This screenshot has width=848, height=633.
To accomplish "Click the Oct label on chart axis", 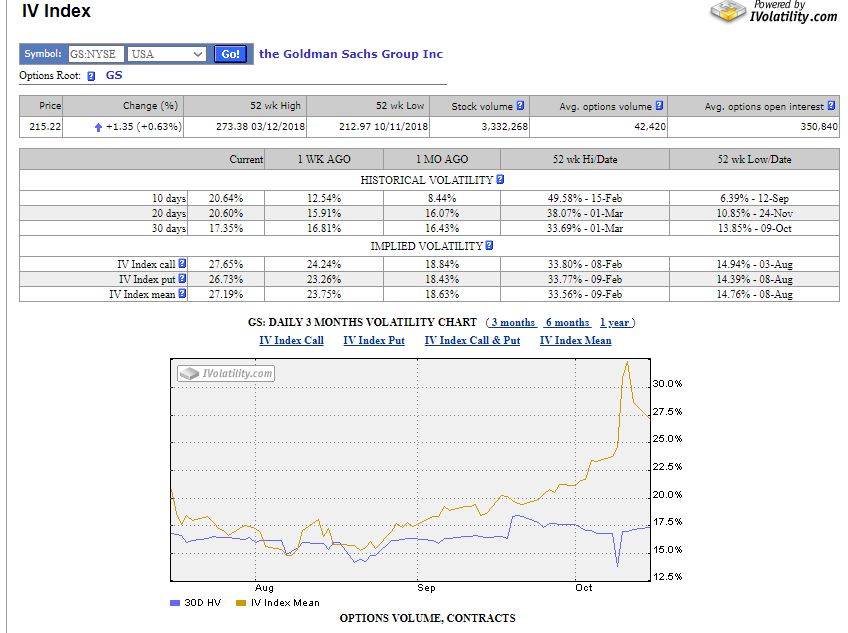I will (x=584, y=588).
